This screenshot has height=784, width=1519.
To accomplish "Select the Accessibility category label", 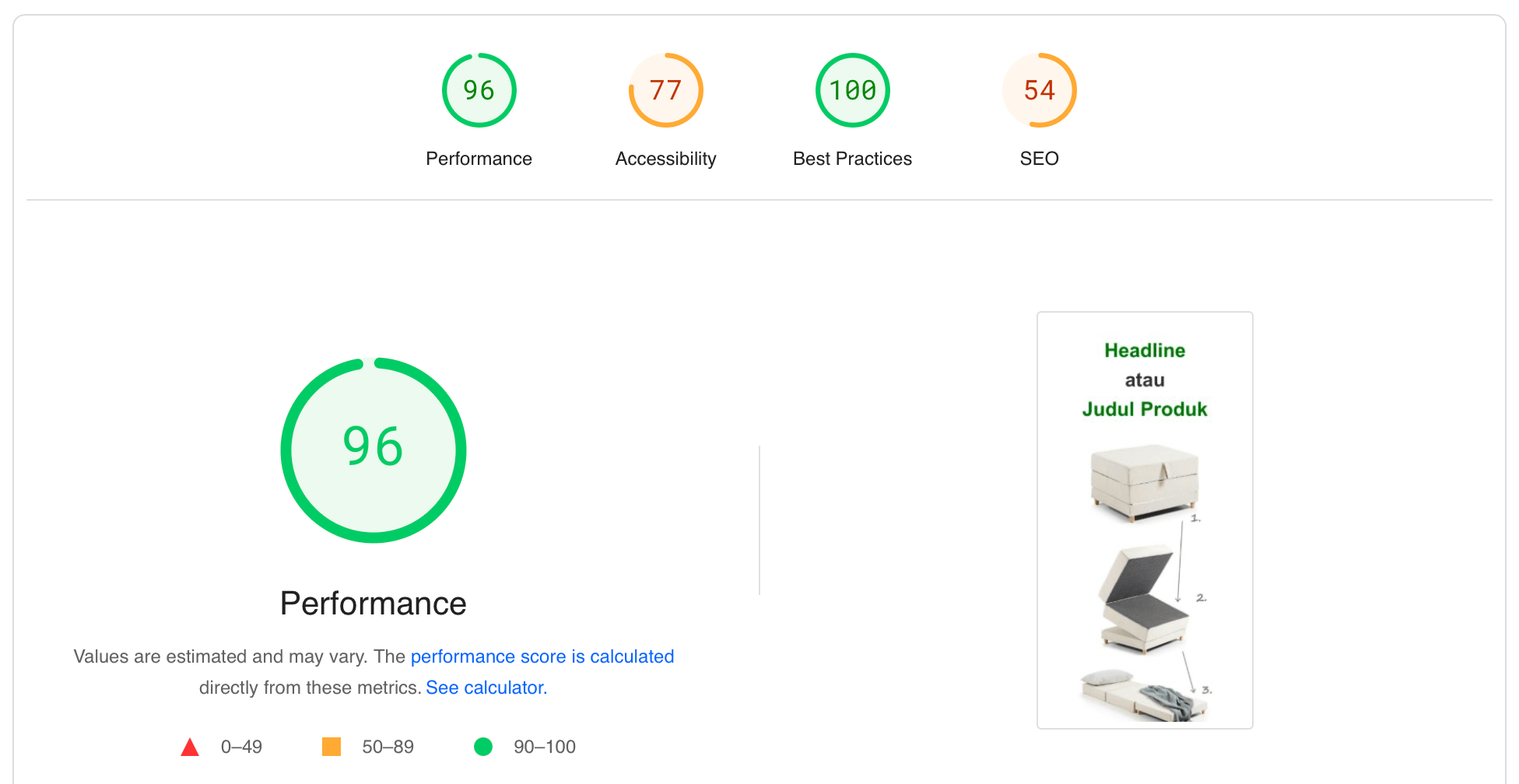I will click(665, 158).
